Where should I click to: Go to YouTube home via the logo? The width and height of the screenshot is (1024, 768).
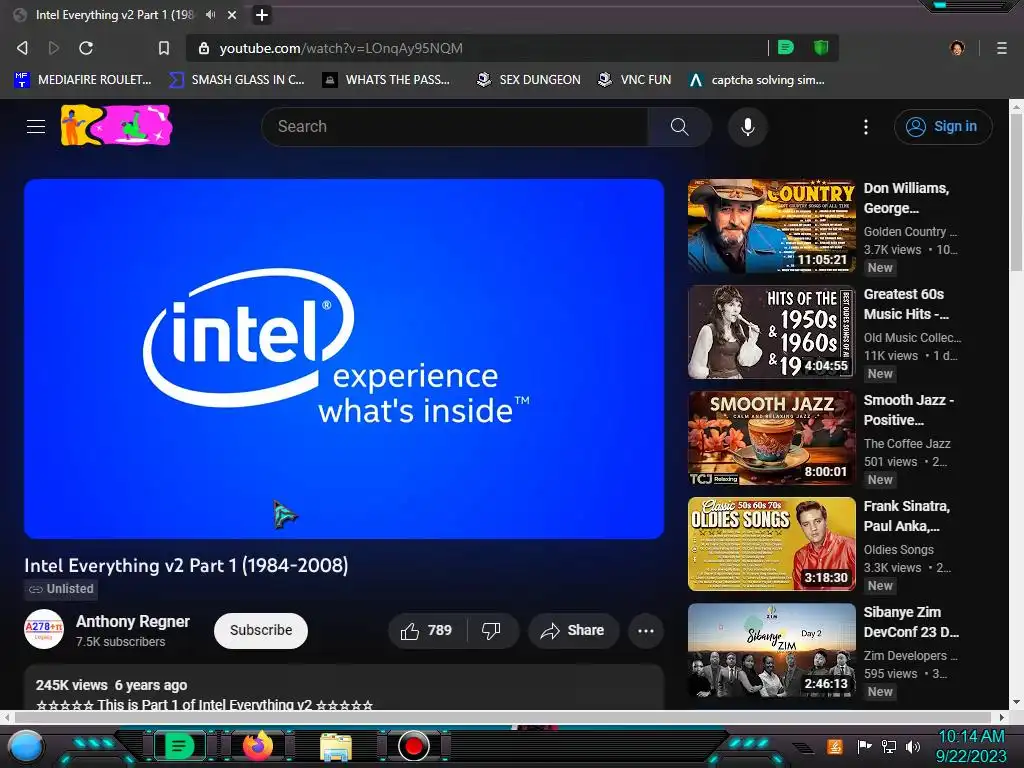coord(116,125)
